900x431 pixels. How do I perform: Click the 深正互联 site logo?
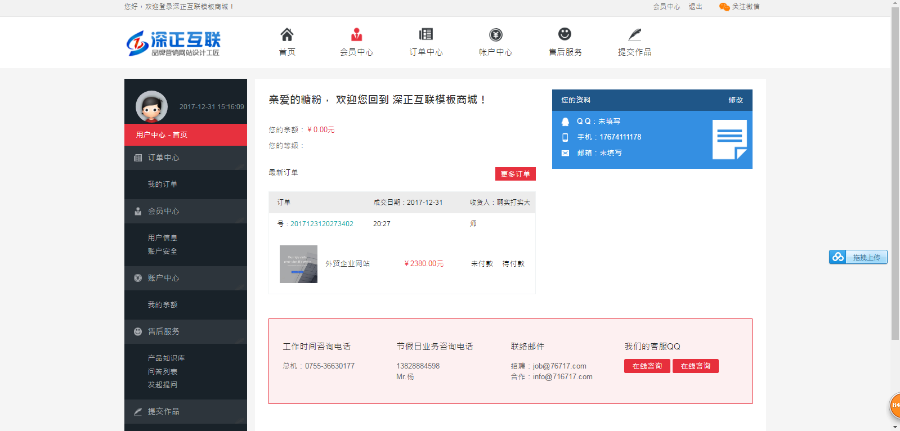(x=173, y=43)
